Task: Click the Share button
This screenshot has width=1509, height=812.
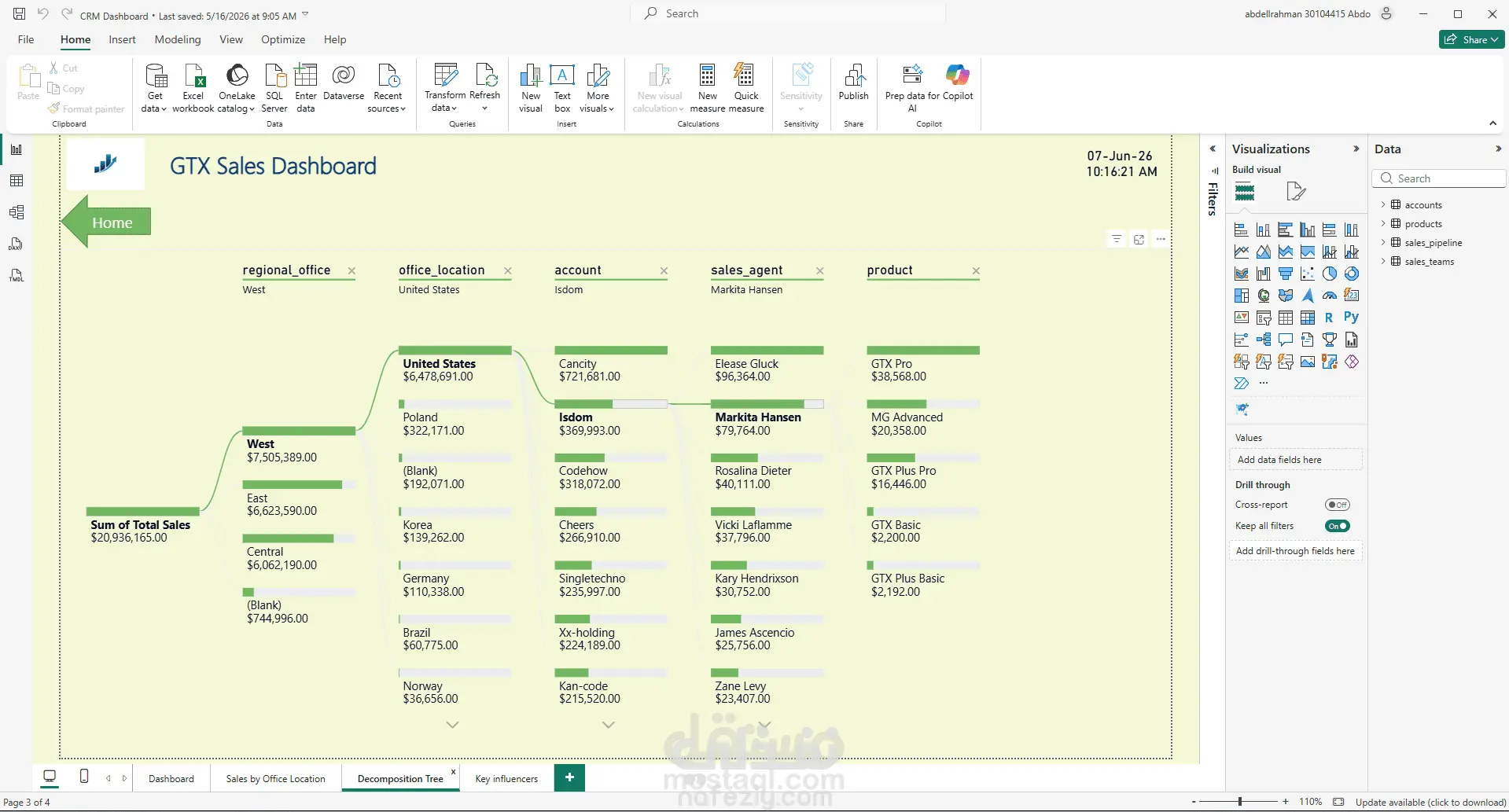Action: (1472, 39)
